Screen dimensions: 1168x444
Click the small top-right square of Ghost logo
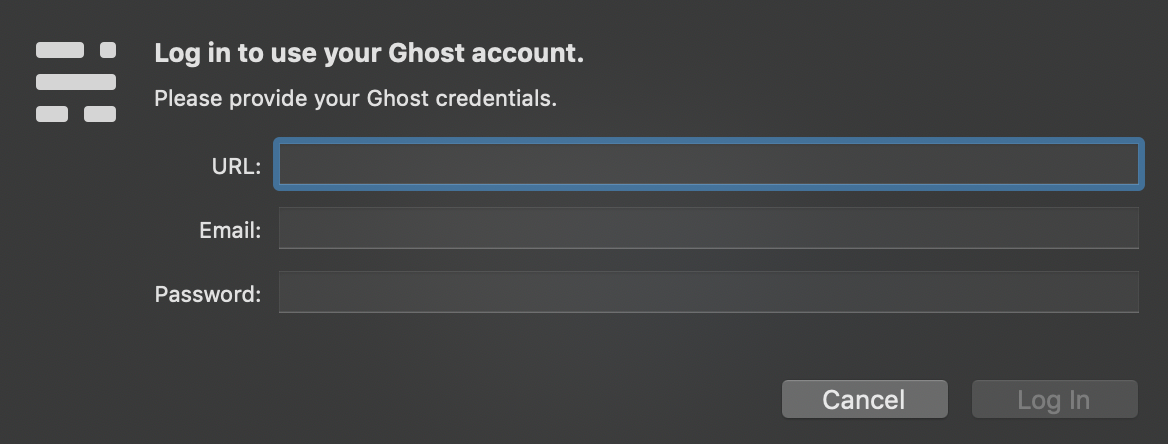108,50
